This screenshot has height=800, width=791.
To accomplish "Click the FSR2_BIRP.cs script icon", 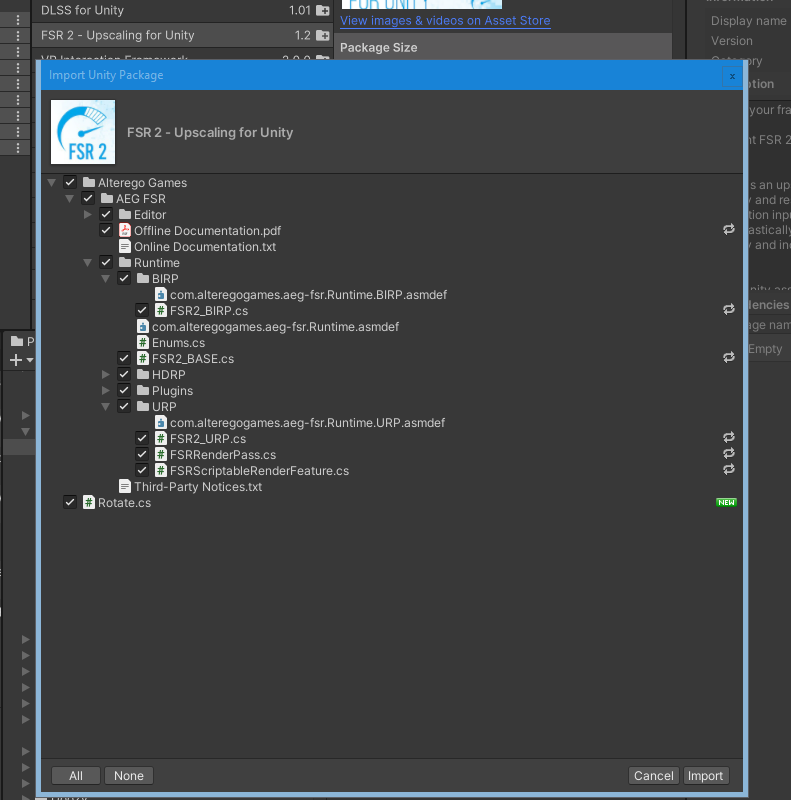I will pos(161,310).
